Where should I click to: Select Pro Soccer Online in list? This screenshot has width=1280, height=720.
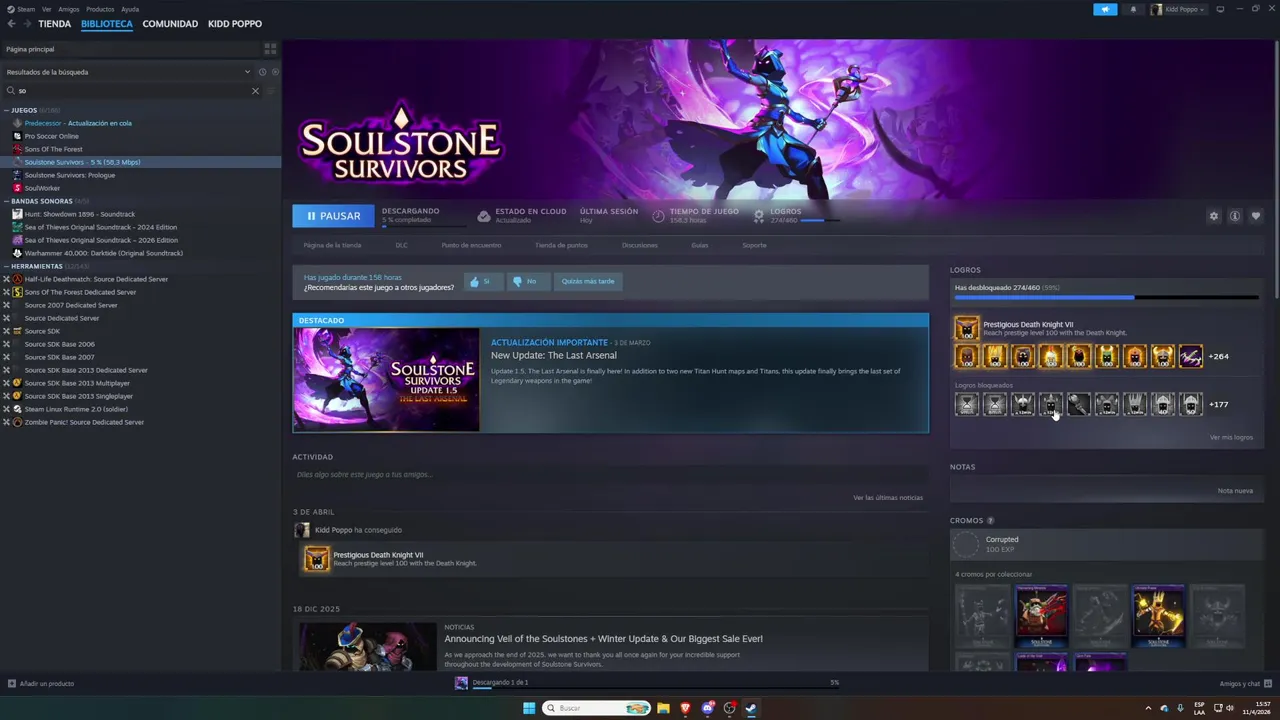51,136
